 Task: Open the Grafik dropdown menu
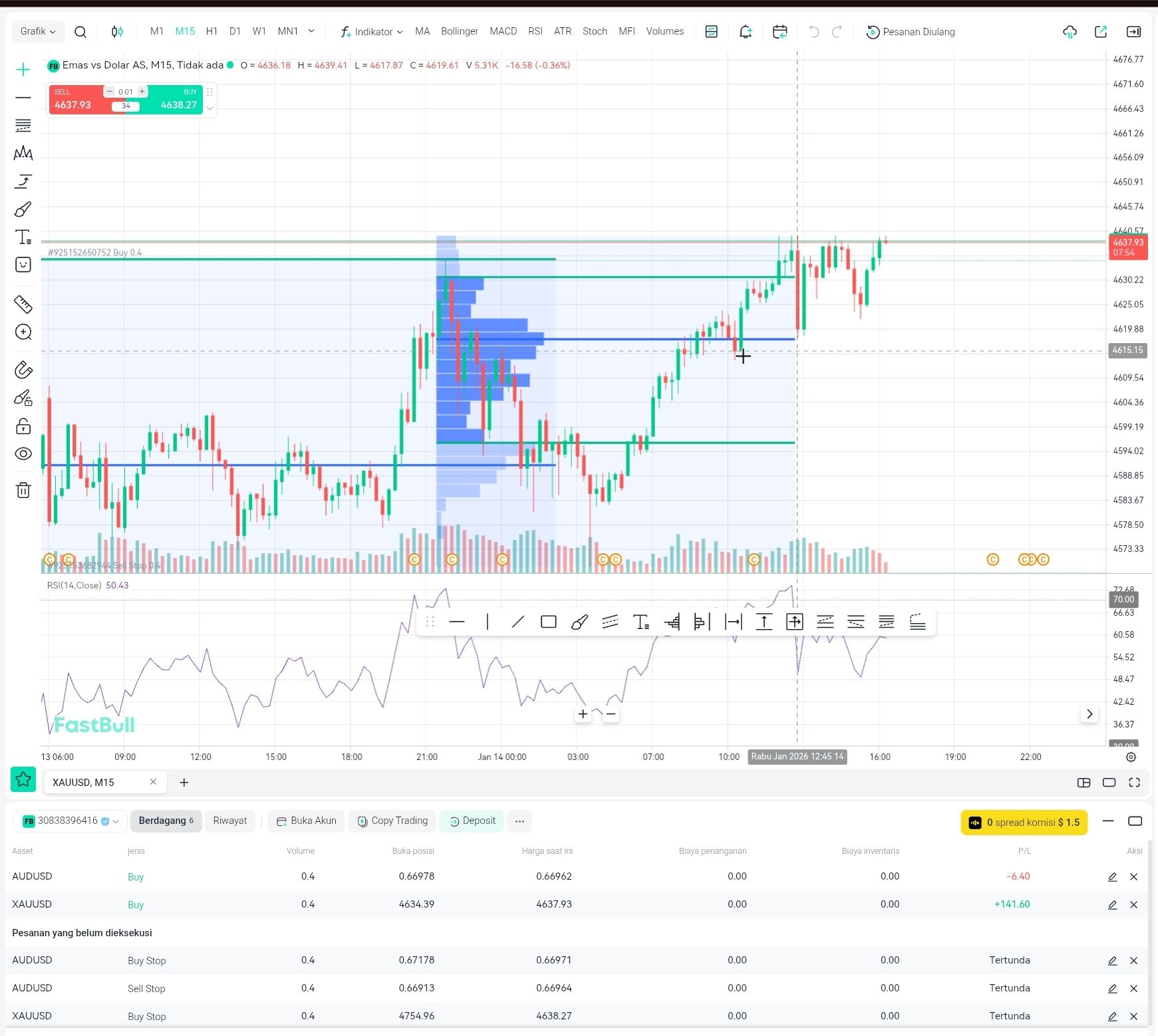click(38, 31)
